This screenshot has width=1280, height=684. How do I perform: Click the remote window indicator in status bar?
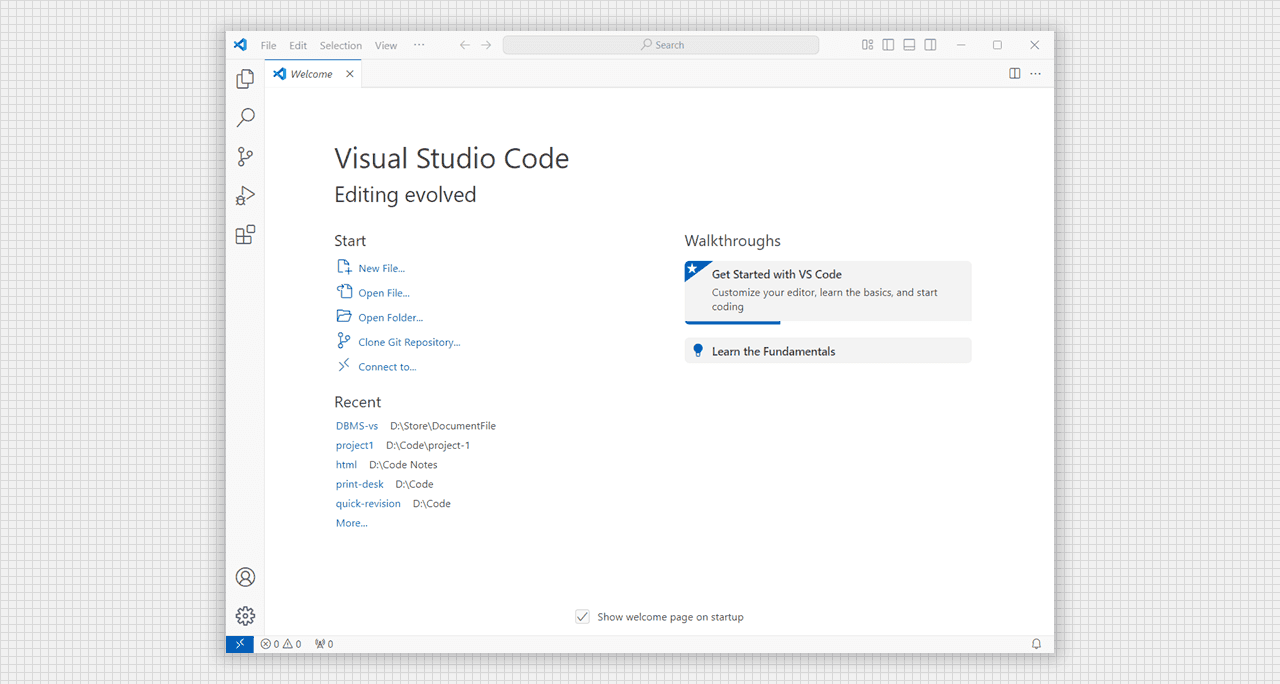click(x=240, y=644)
